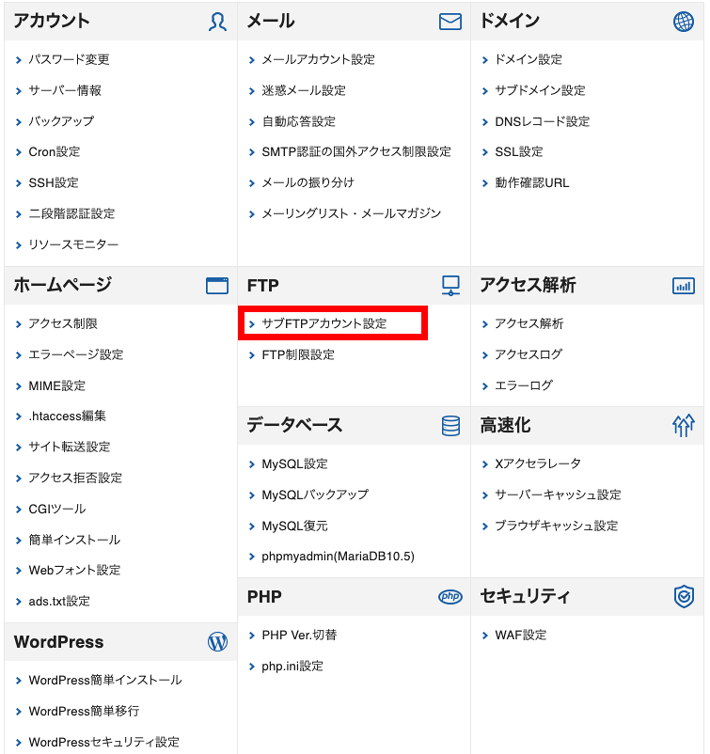Open Cron設定
The height and width of the screenshot is (754, 710).
tap(54, 152)
